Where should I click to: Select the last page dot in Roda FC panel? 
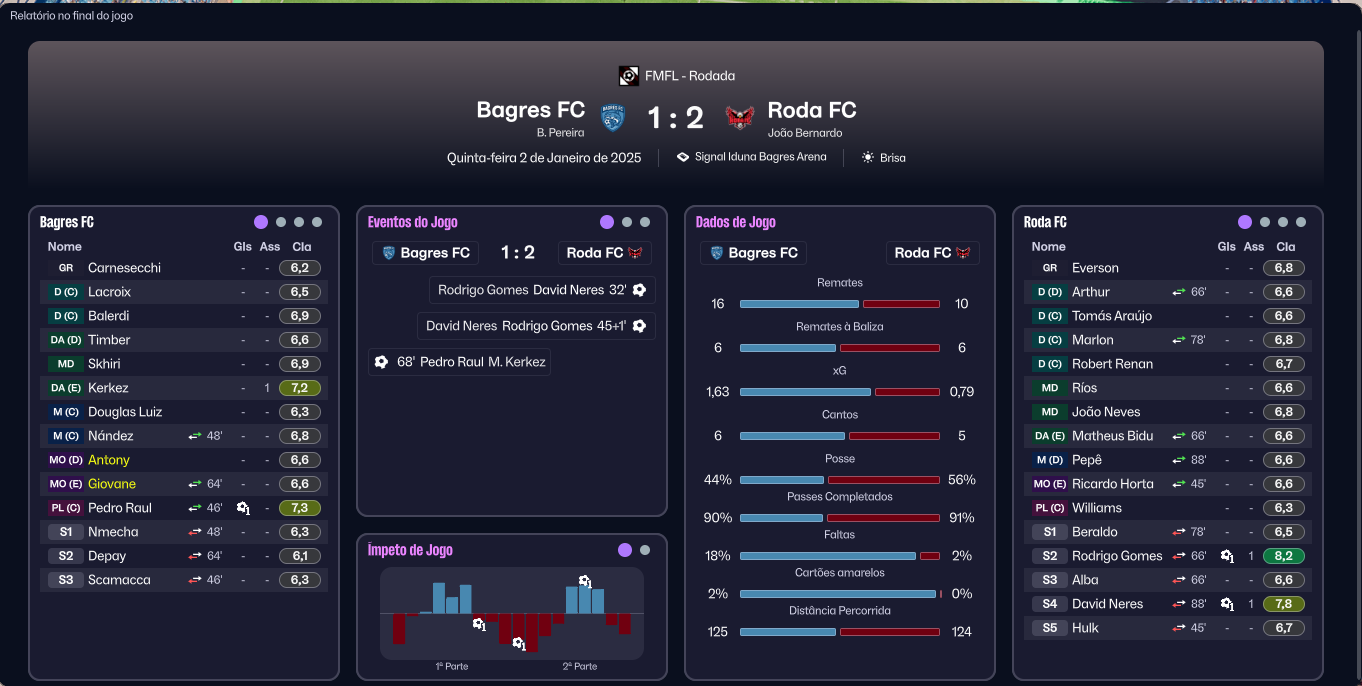(x=1301, y=222)
